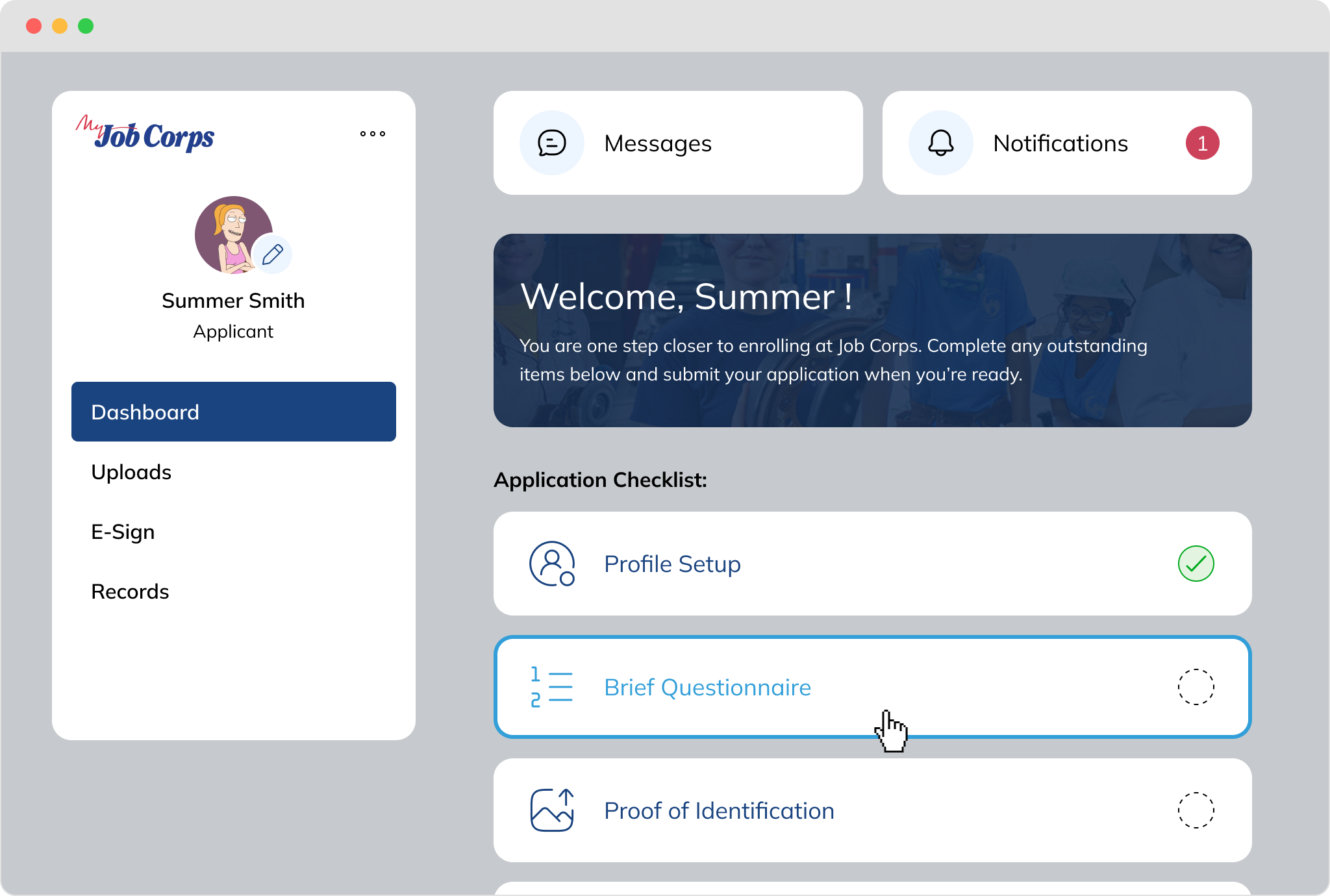
Task: Open the E-Sign menu item
Action: click(x=234, y=532)
